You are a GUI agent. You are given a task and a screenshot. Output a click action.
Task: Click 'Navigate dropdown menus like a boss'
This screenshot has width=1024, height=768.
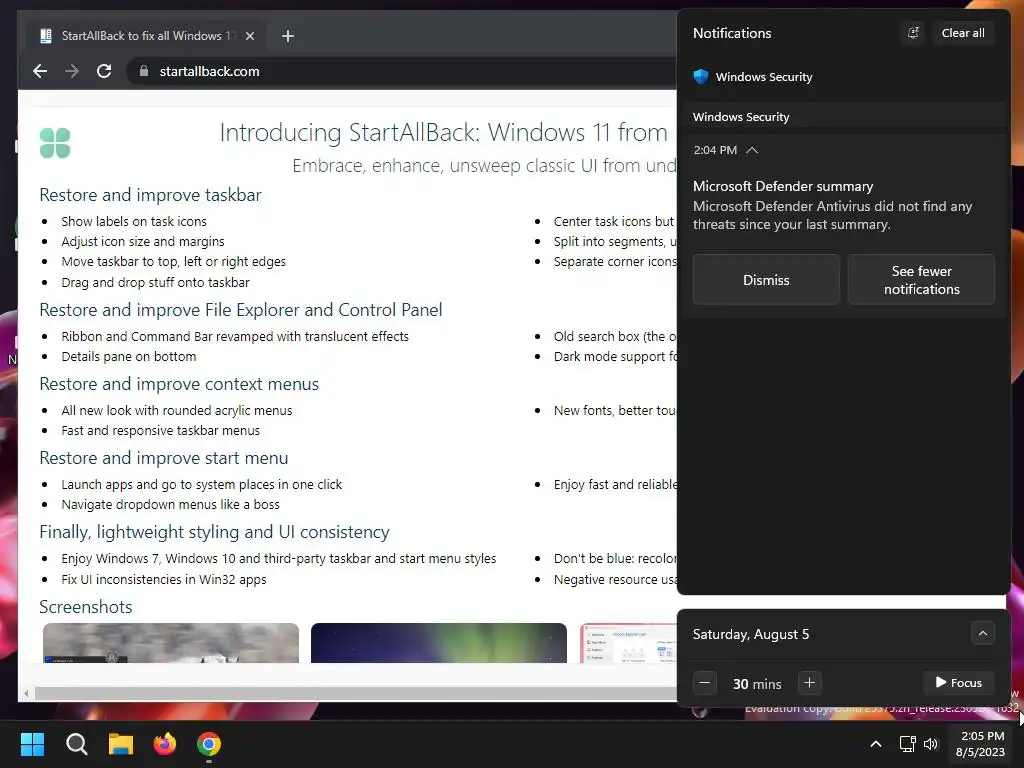pyautogui.click(x=170, y=504)
